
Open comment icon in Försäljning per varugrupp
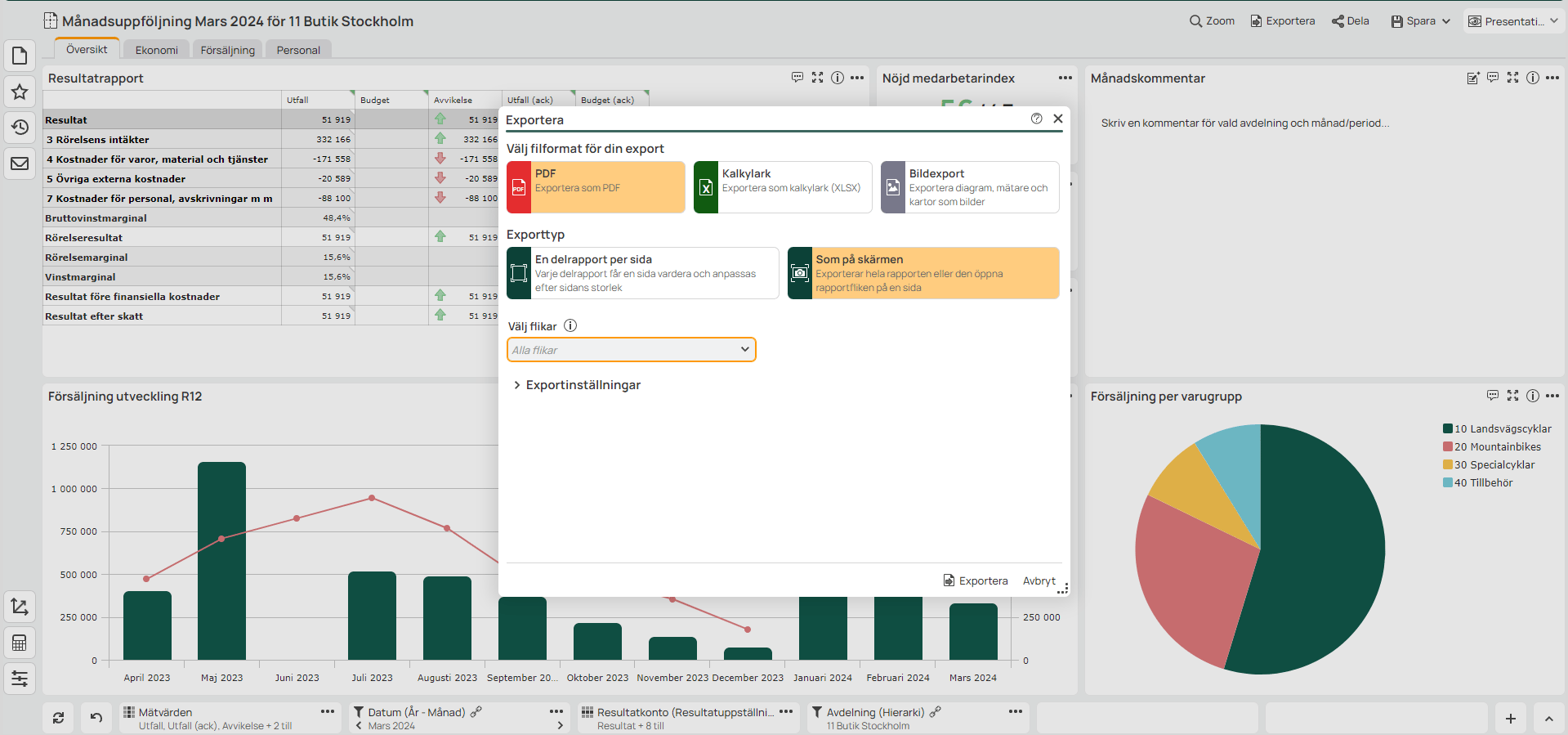(1493, 396)
